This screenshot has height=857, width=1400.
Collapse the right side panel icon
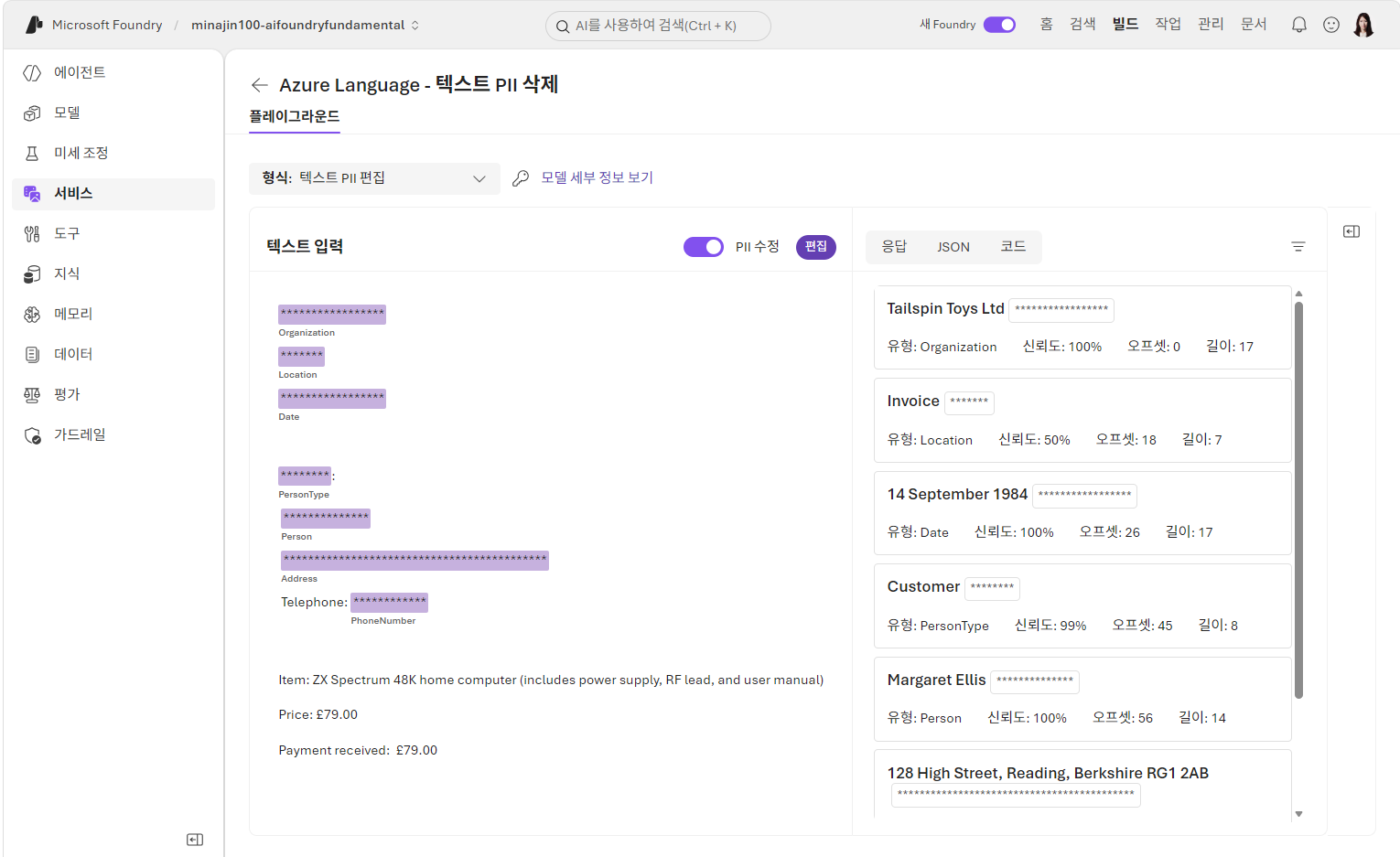(x=1352, y=231)
